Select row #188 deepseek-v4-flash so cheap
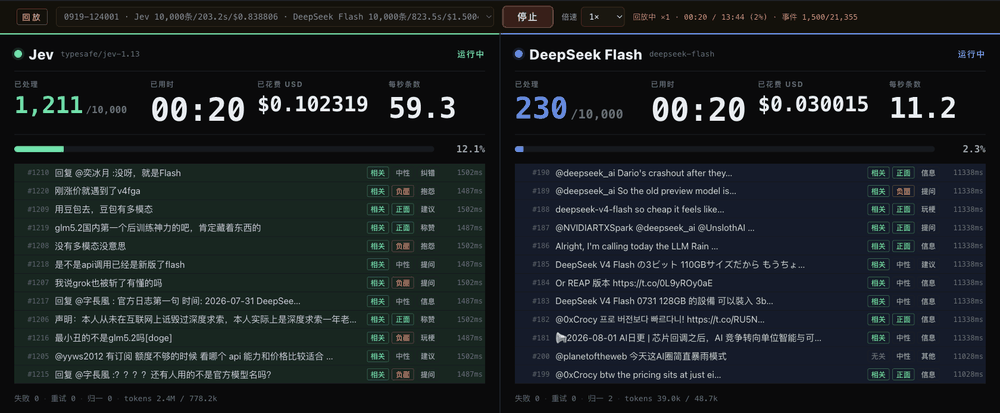This screenshot has height=413, width=1000. 750,210
